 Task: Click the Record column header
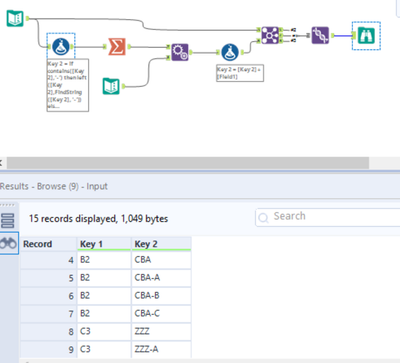tap(49, 244)
